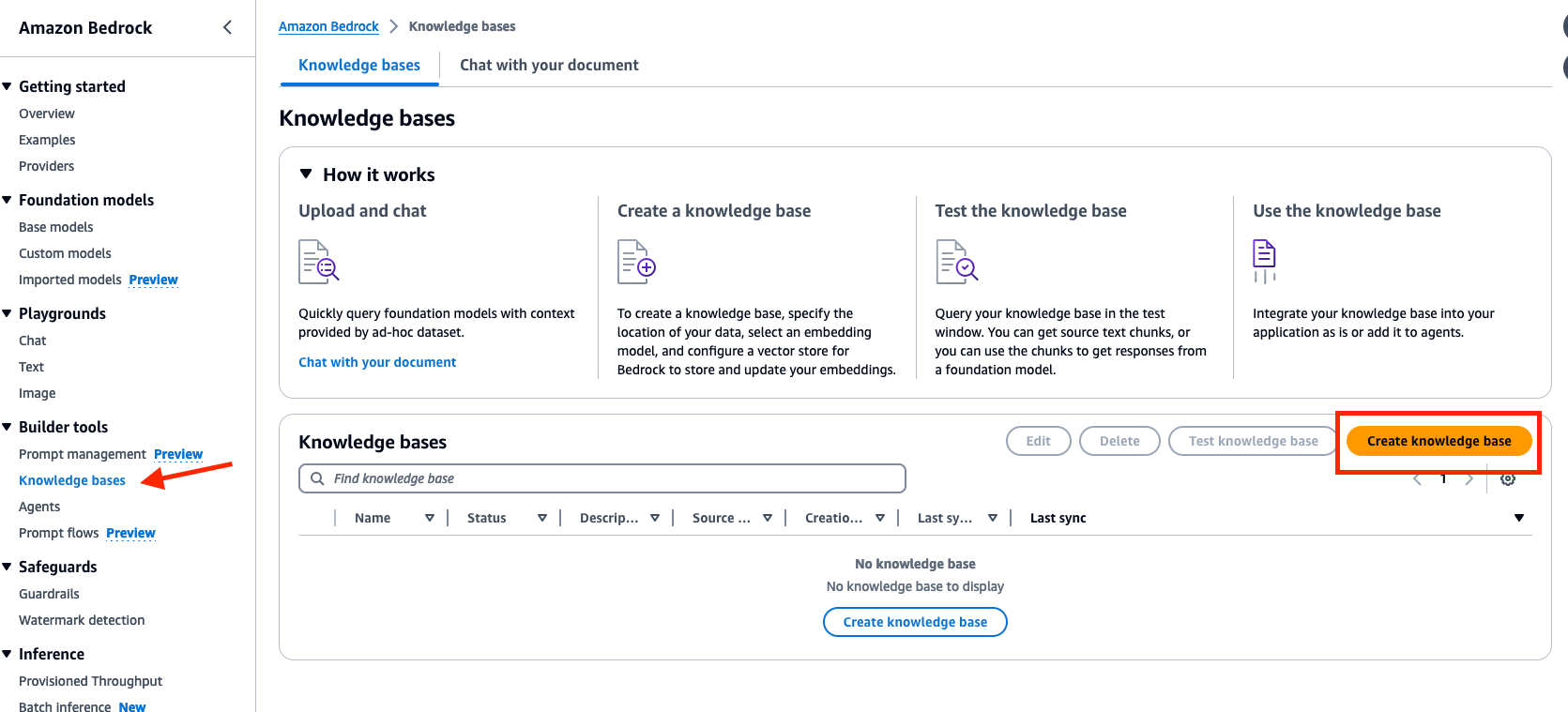Collapse the Safeguards group

tap(8, 567)
